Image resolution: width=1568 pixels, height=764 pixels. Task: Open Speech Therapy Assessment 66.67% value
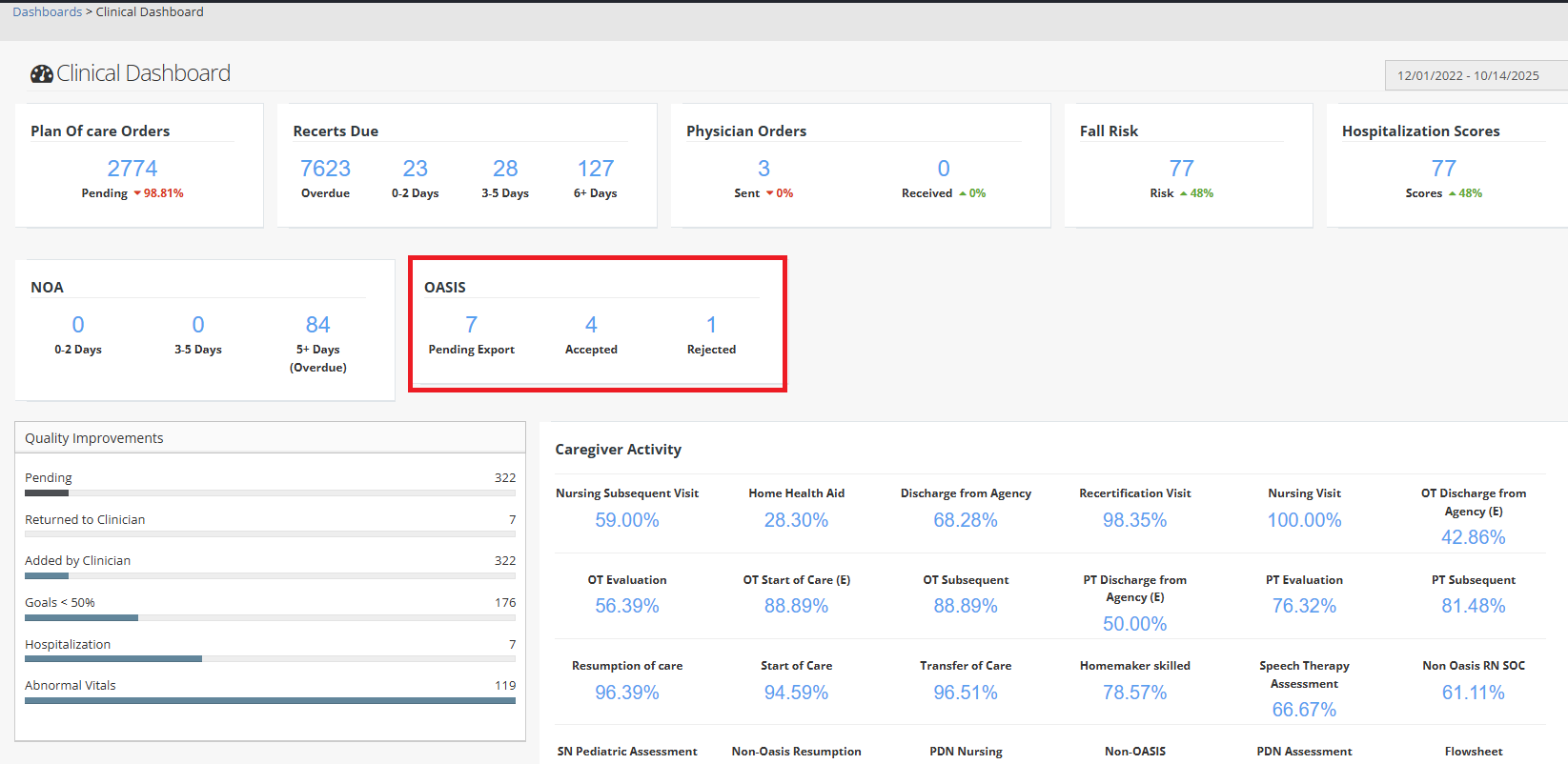tap(1304, 710)
